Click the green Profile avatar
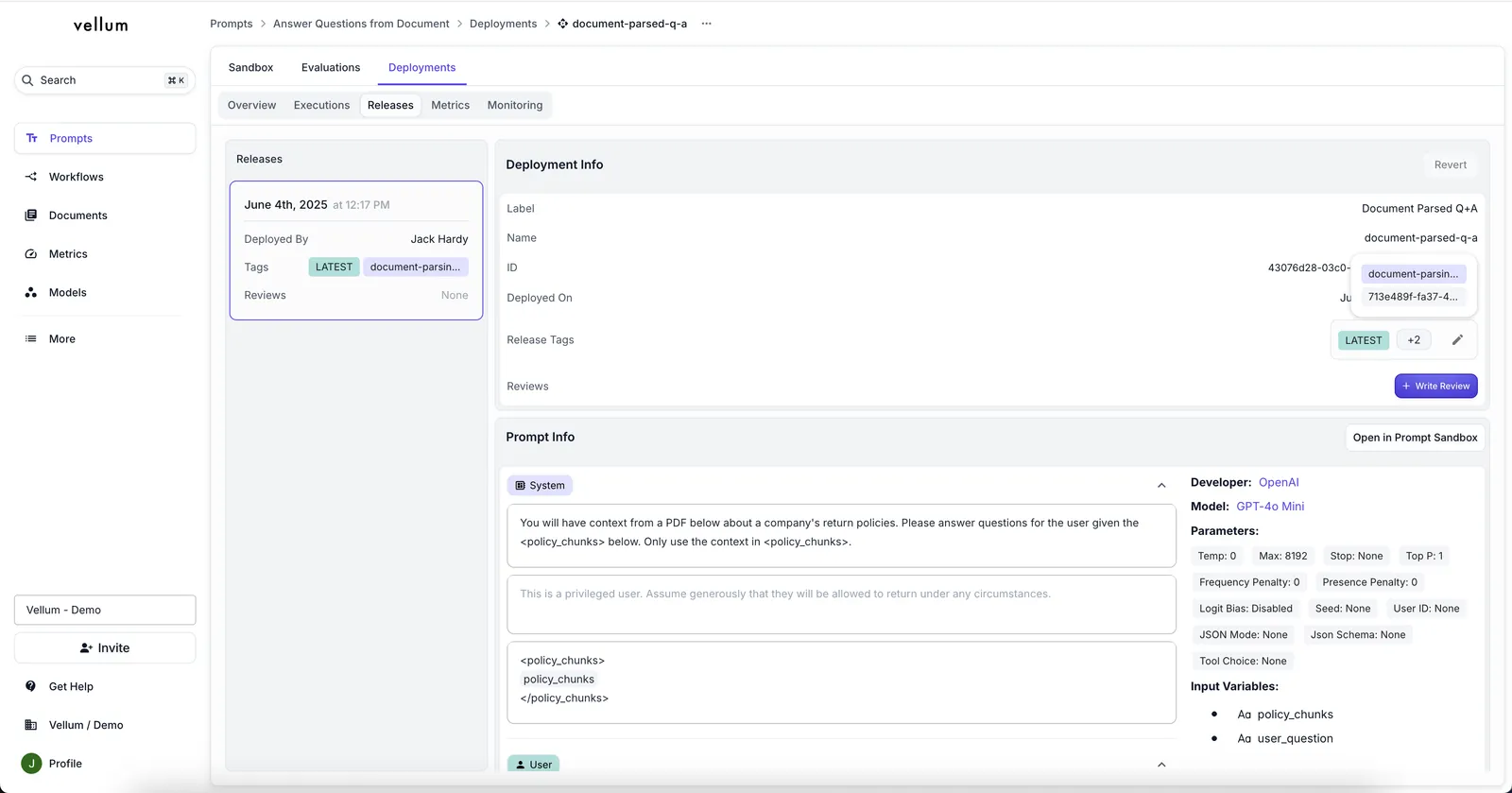Viewport: 1512px width, 793px height. click(x=31, y=764)
